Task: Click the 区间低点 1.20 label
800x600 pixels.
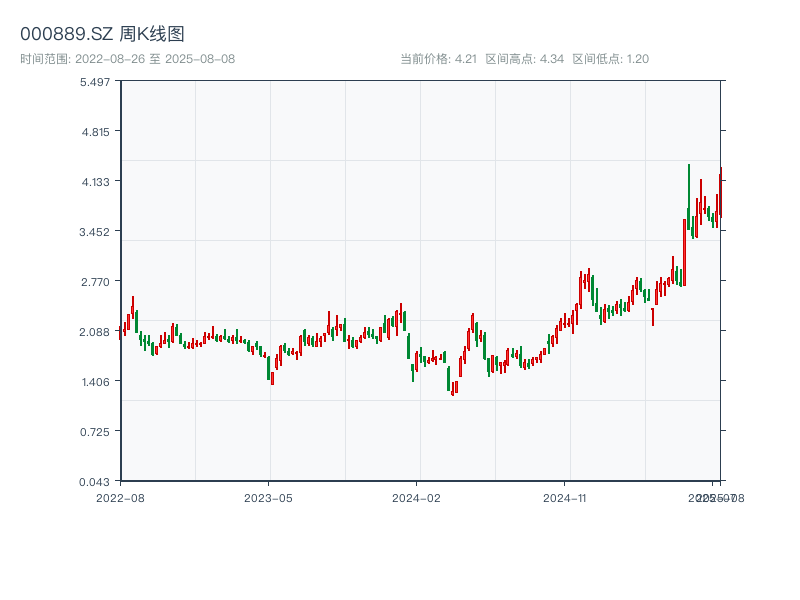Action: click(610, 59)
